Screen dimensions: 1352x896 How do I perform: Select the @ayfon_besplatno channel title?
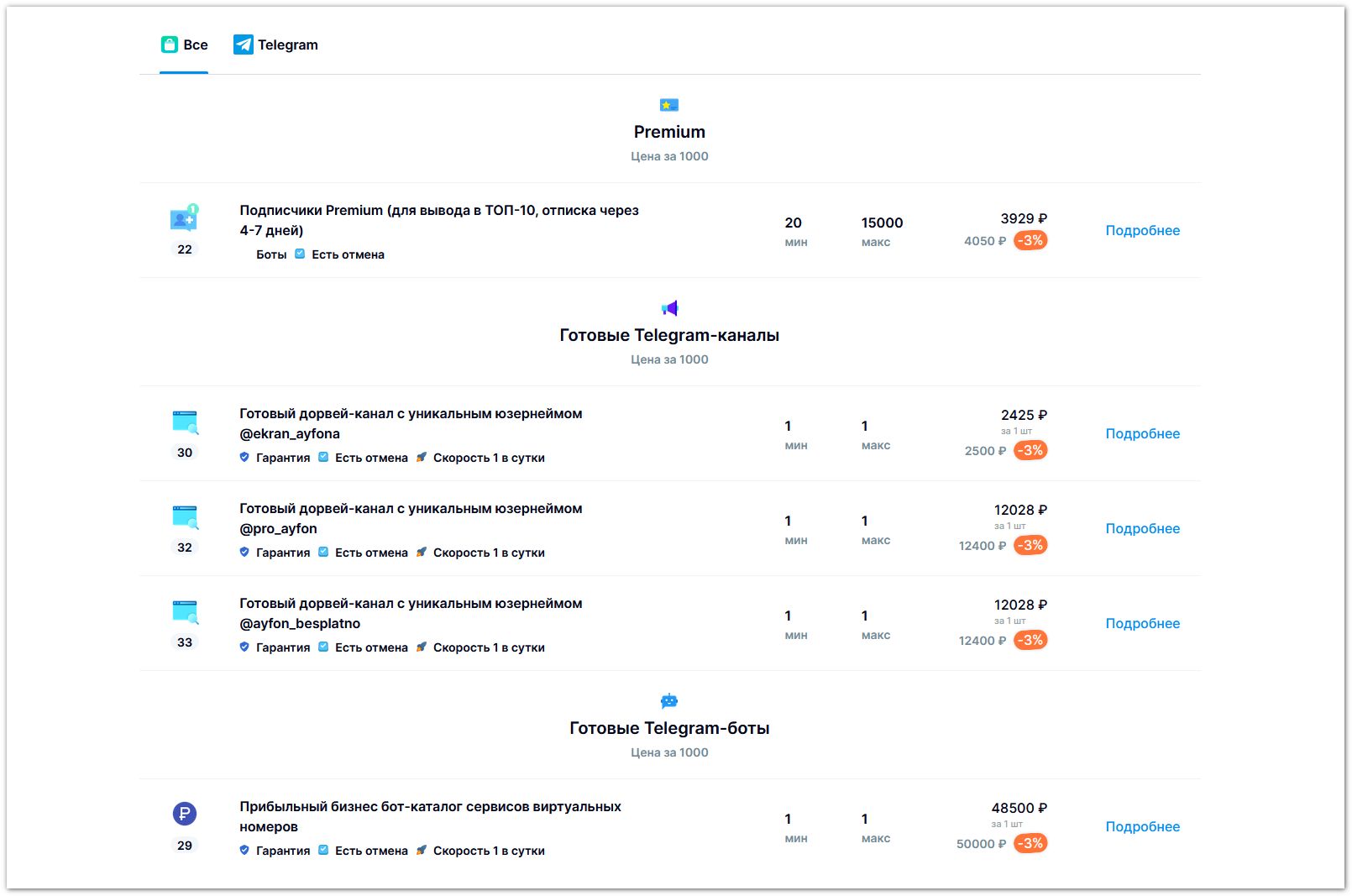411,614
